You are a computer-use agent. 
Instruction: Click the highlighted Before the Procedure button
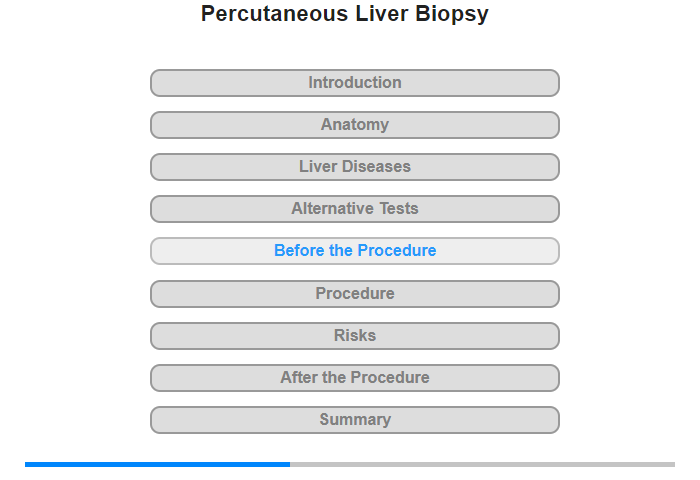pyautogui.click(x=355, y=251)
